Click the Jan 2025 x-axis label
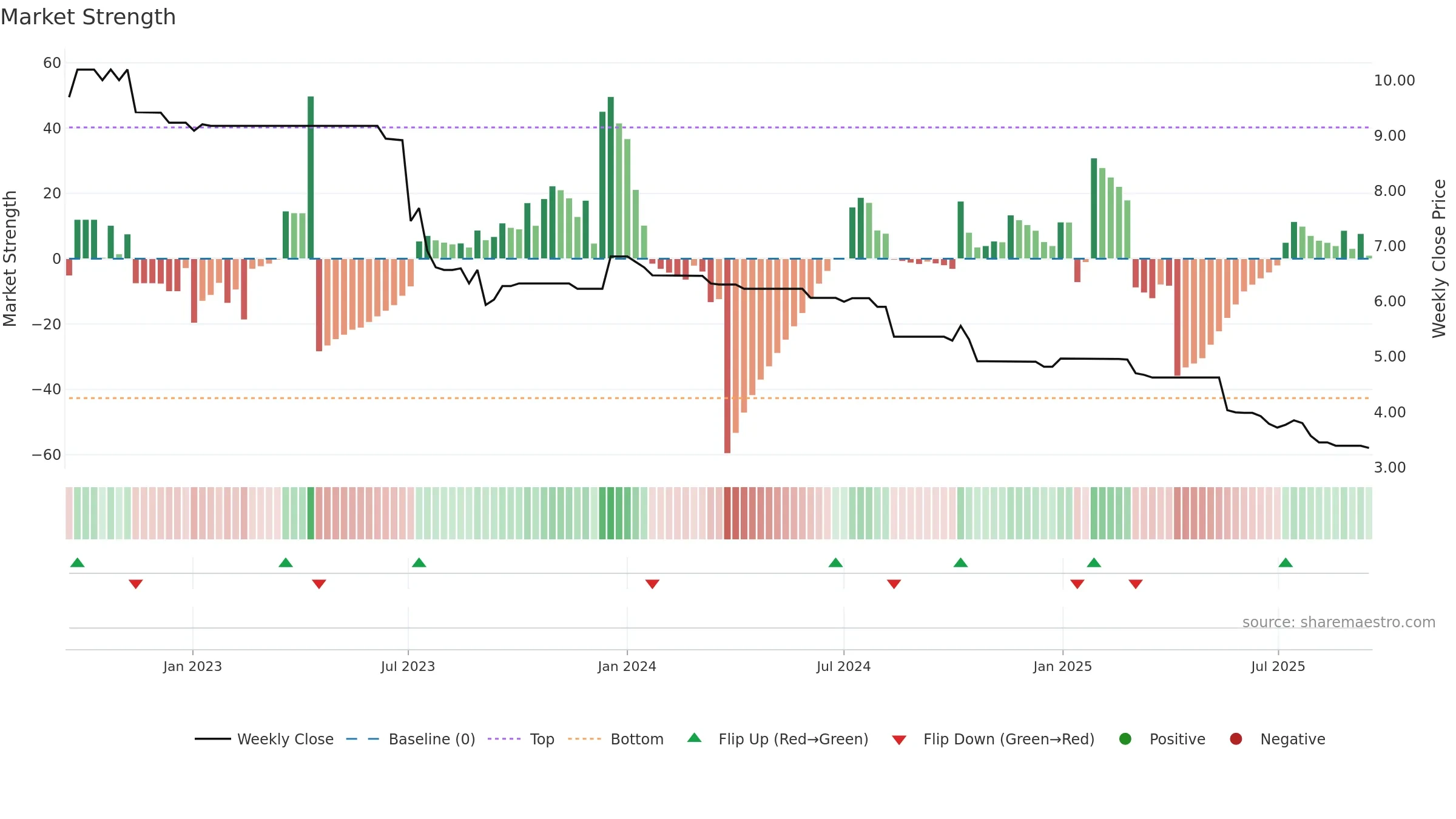This screenshot has height=819, width=1456. click(1063, 666)
